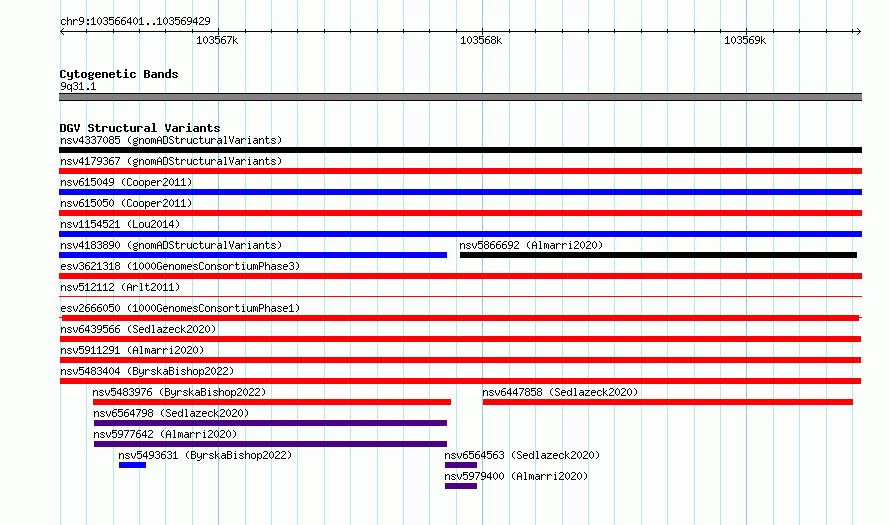
Task: Select the short purple nsv5979400 bar
Action: point(461,486)
